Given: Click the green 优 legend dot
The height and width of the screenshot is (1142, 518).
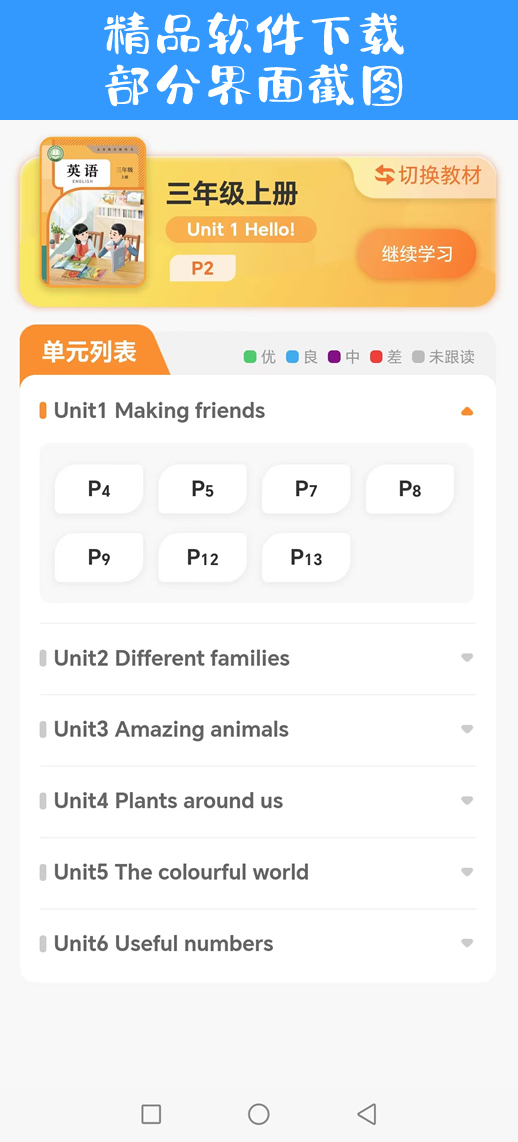Looking at the screenshot, I should (x=250, y=357).
